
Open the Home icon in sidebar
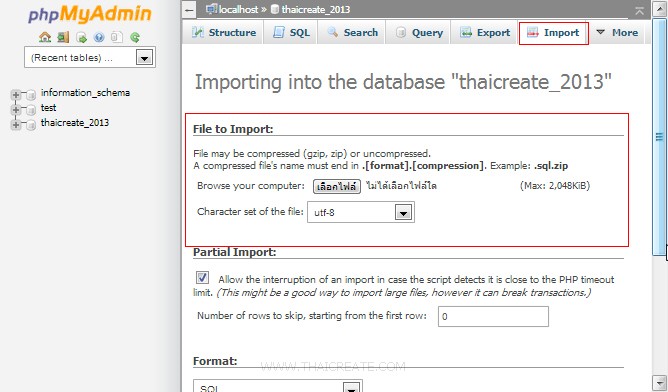(x=45, y=37)
